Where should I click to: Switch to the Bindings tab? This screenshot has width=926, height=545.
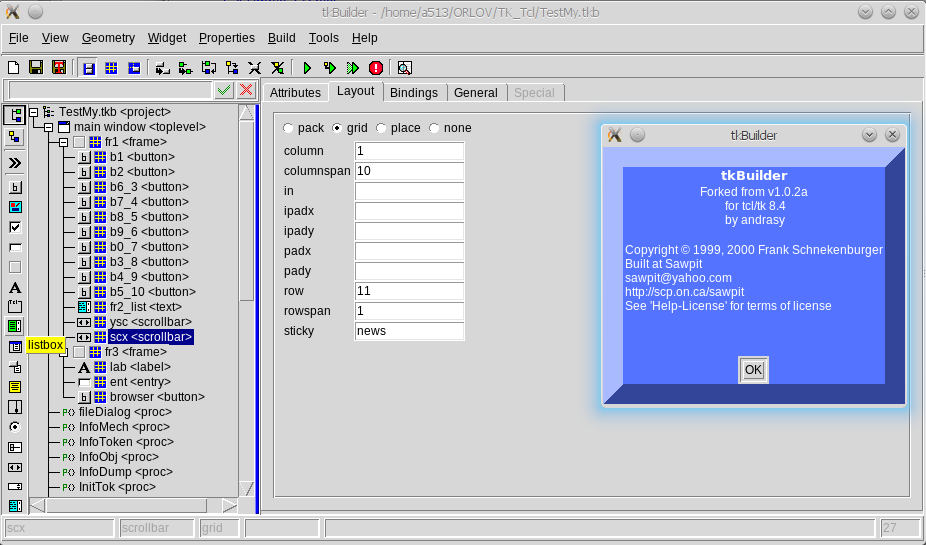point(414,93)
